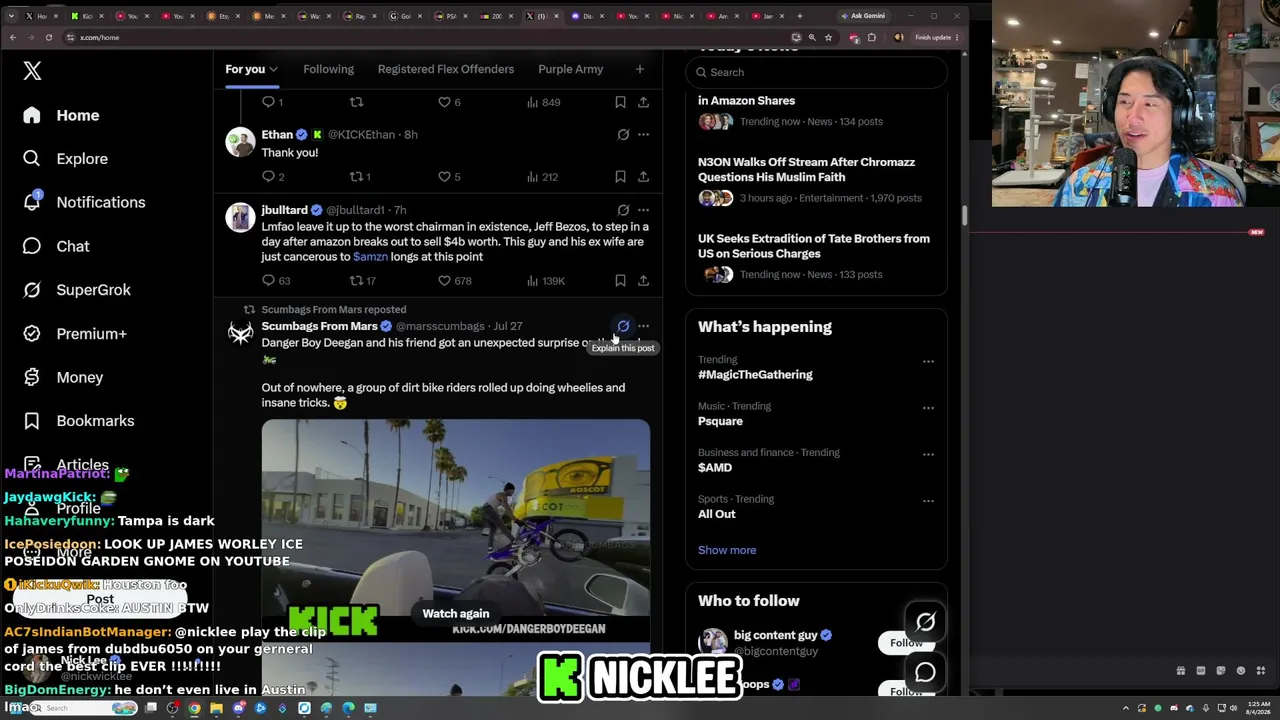Switch to the Purple Army tab
The width and height of the screenshot is (1280, 720).
(570, 69)
